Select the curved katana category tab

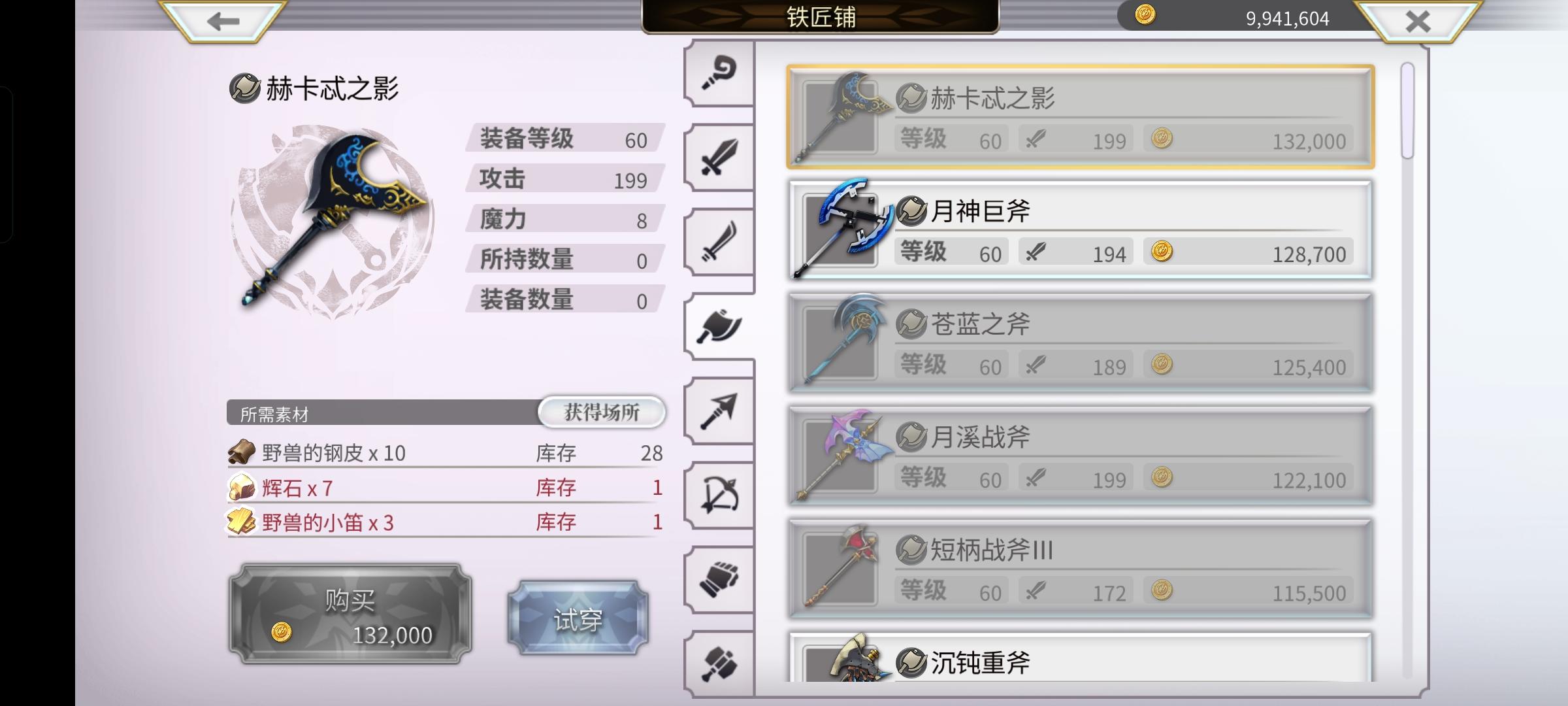(719, 242)
